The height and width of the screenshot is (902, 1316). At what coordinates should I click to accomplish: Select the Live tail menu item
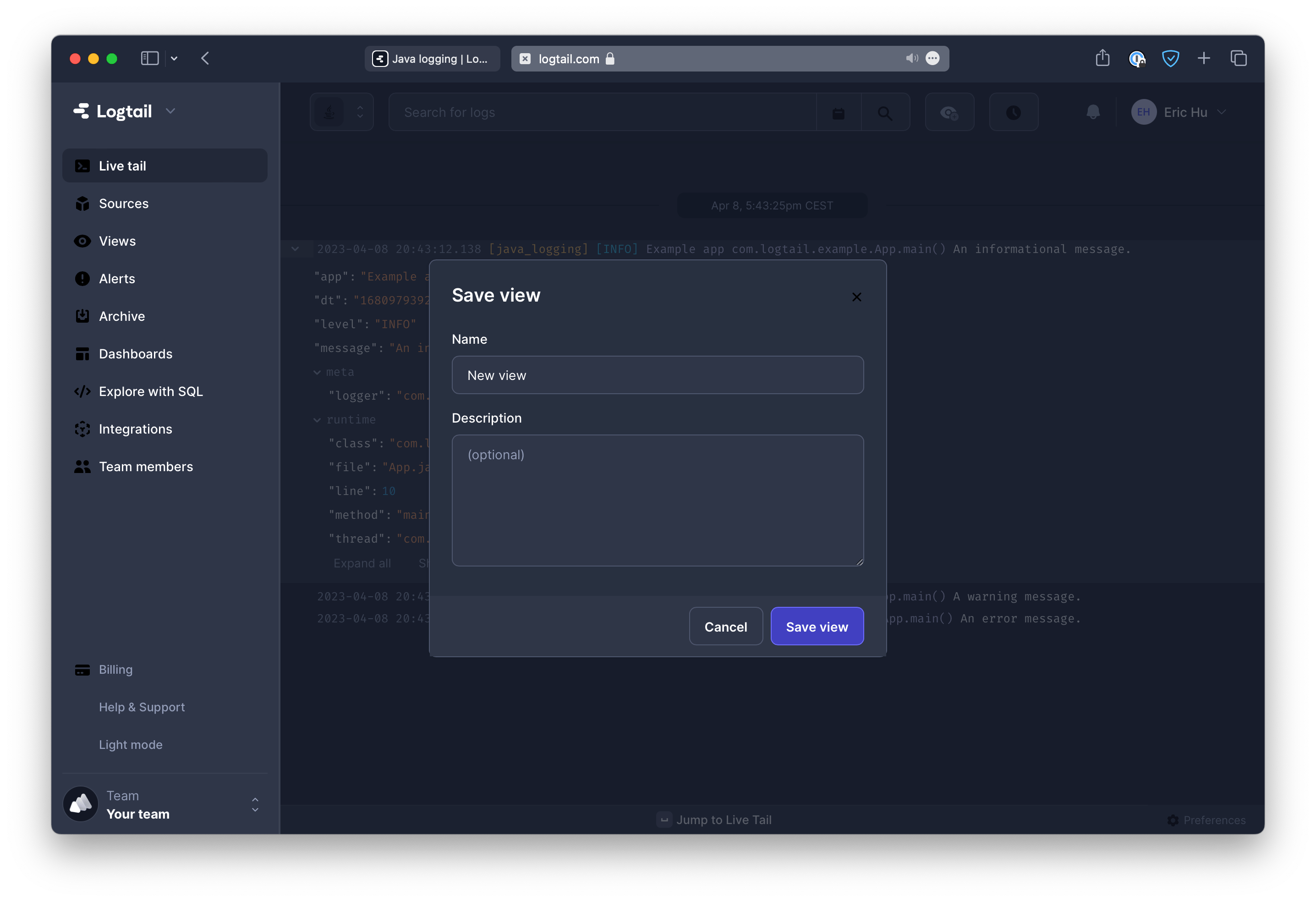pyautogui.click(x=122, y=166)
